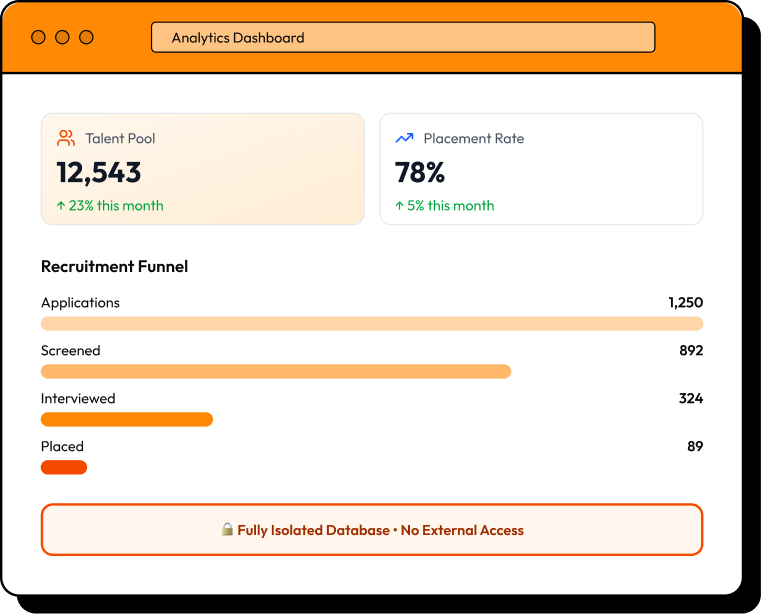This screenshot has height=614, width=761.
Task: Click the Recruitment Funnel heading
Action: click(x=114, y=266)
